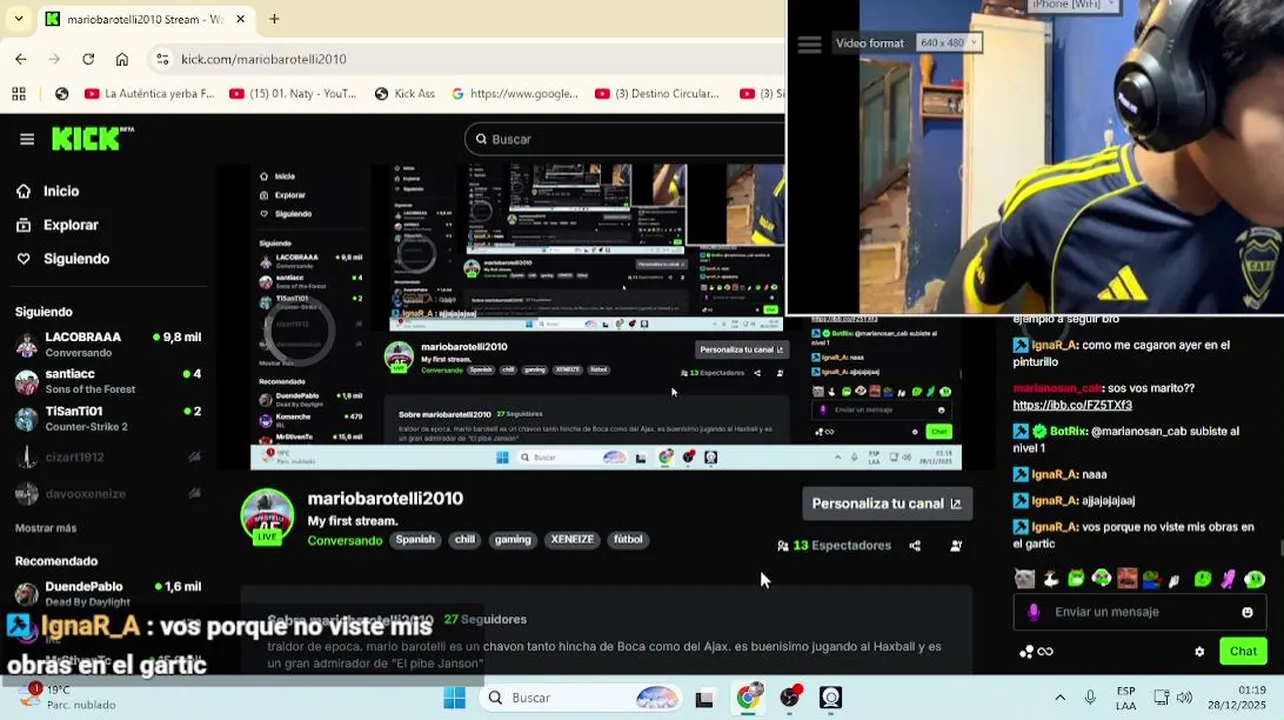
Task: Open the offline cizart1912 channel
Action: (x=108, y=457)
